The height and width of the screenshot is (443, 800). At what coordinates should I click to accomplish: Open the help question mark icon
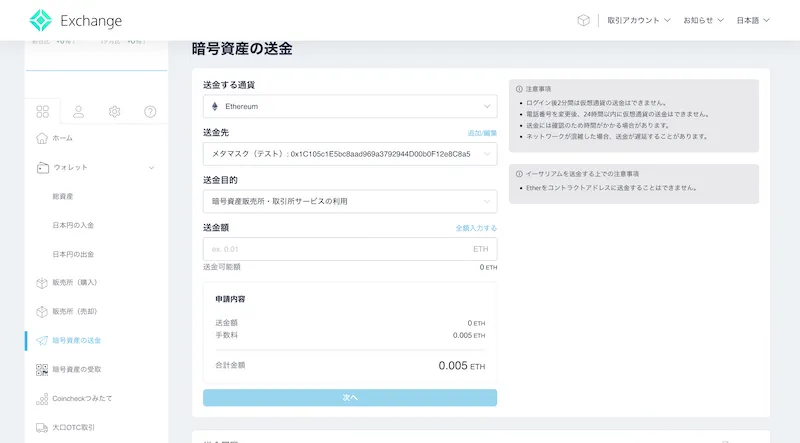pyautogui.click(x=150, y=111)
